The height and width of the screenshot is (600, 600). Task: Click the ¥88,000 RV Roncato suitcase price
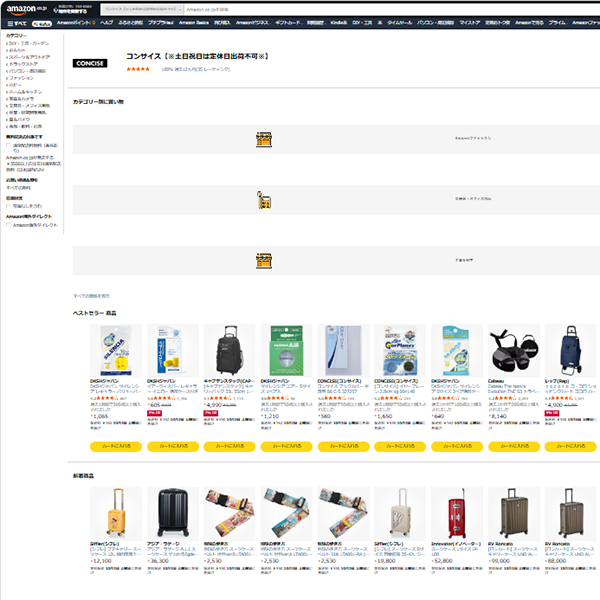point(556,561)
